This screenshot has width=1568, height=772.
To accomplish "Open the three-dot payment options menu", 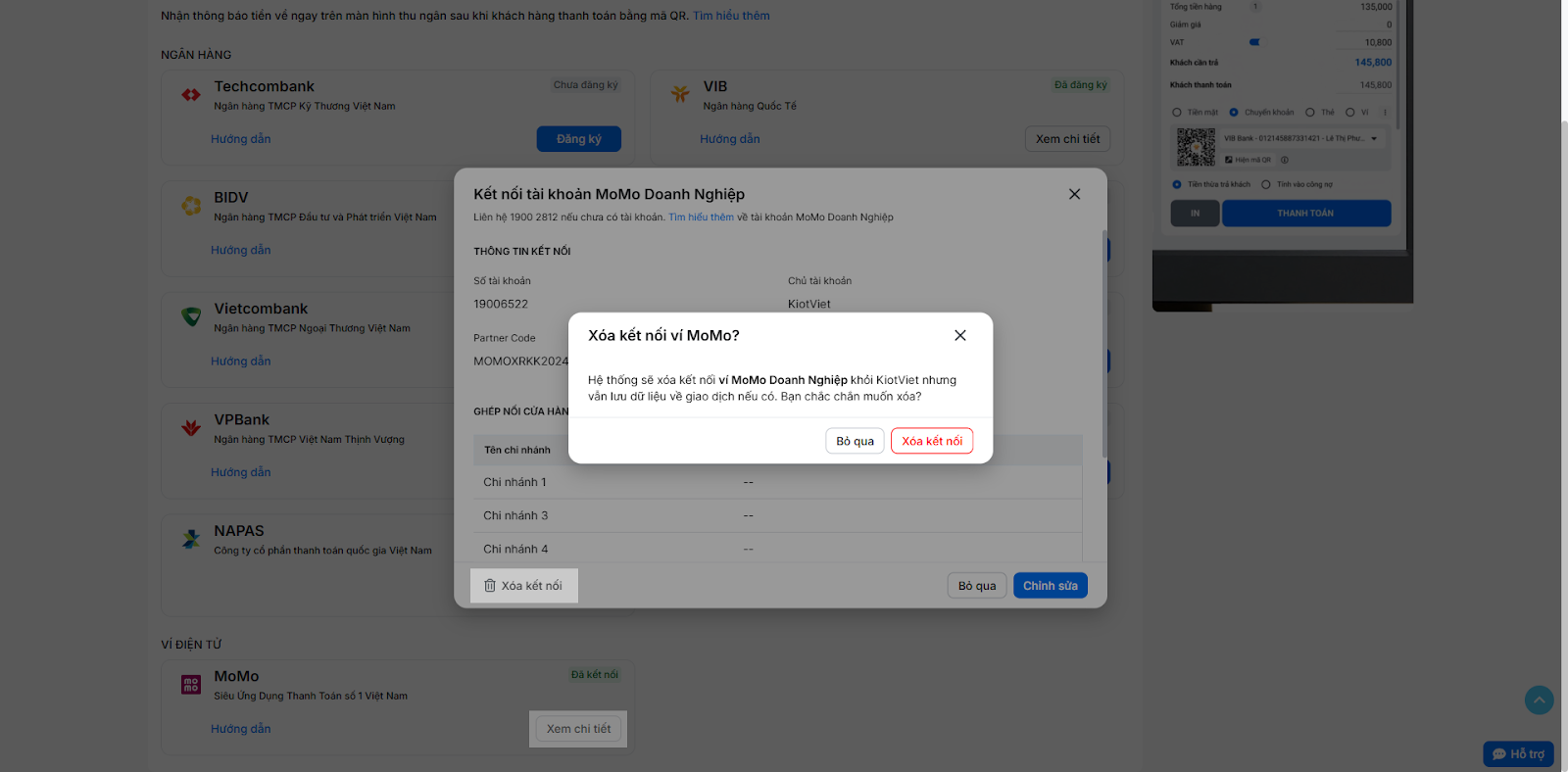I will pos(1385,113).
